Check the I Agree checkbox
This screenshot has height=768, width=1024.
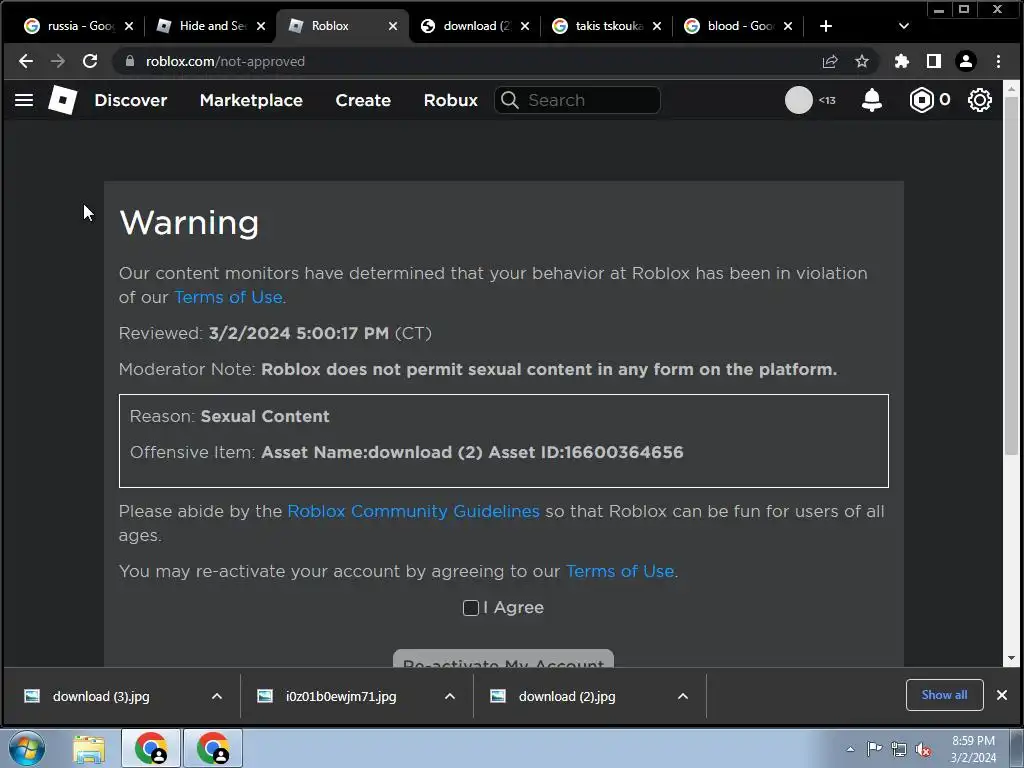tap(471, 608)
